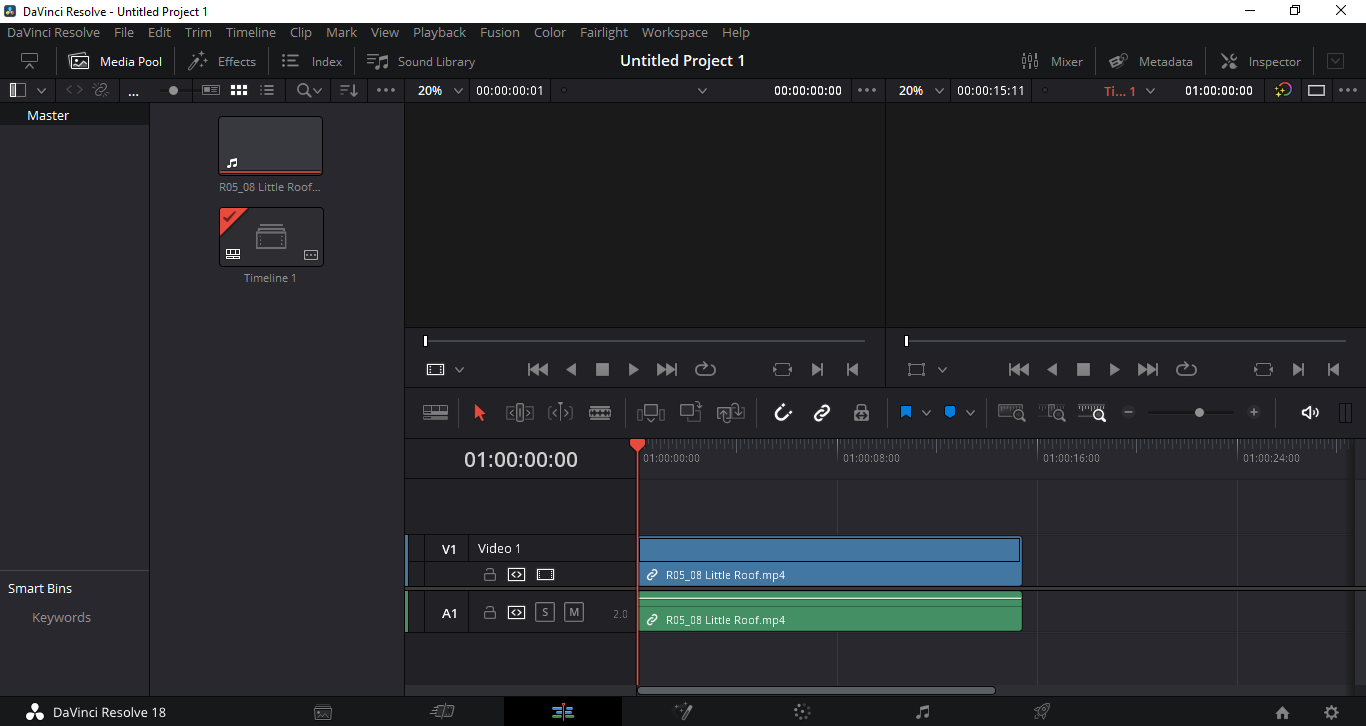
Task: Open the Fusion page icon
Action: pyautogui.click(x=683, y=712)
